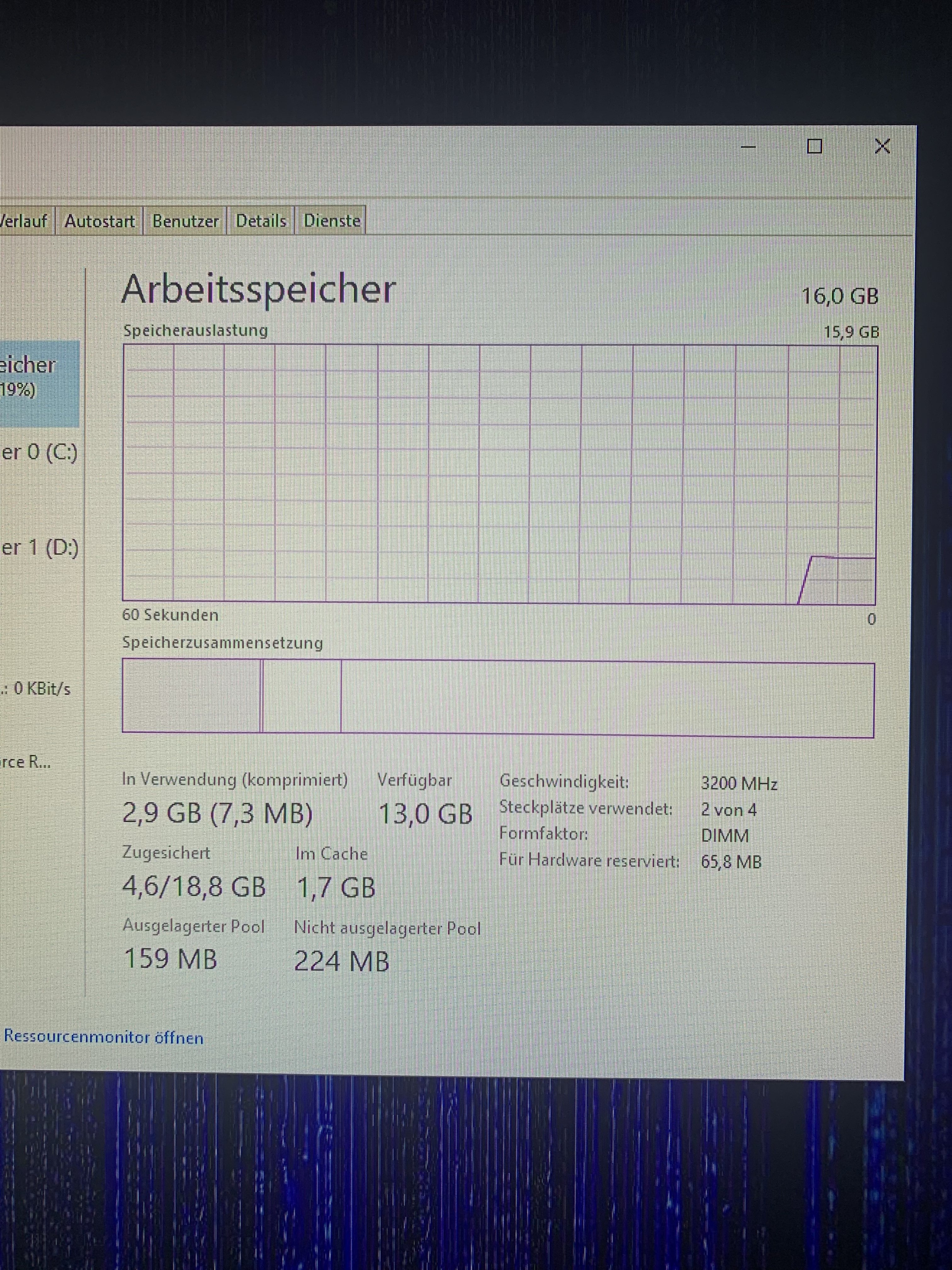Go to the Dienste tab

click(332, 221)
